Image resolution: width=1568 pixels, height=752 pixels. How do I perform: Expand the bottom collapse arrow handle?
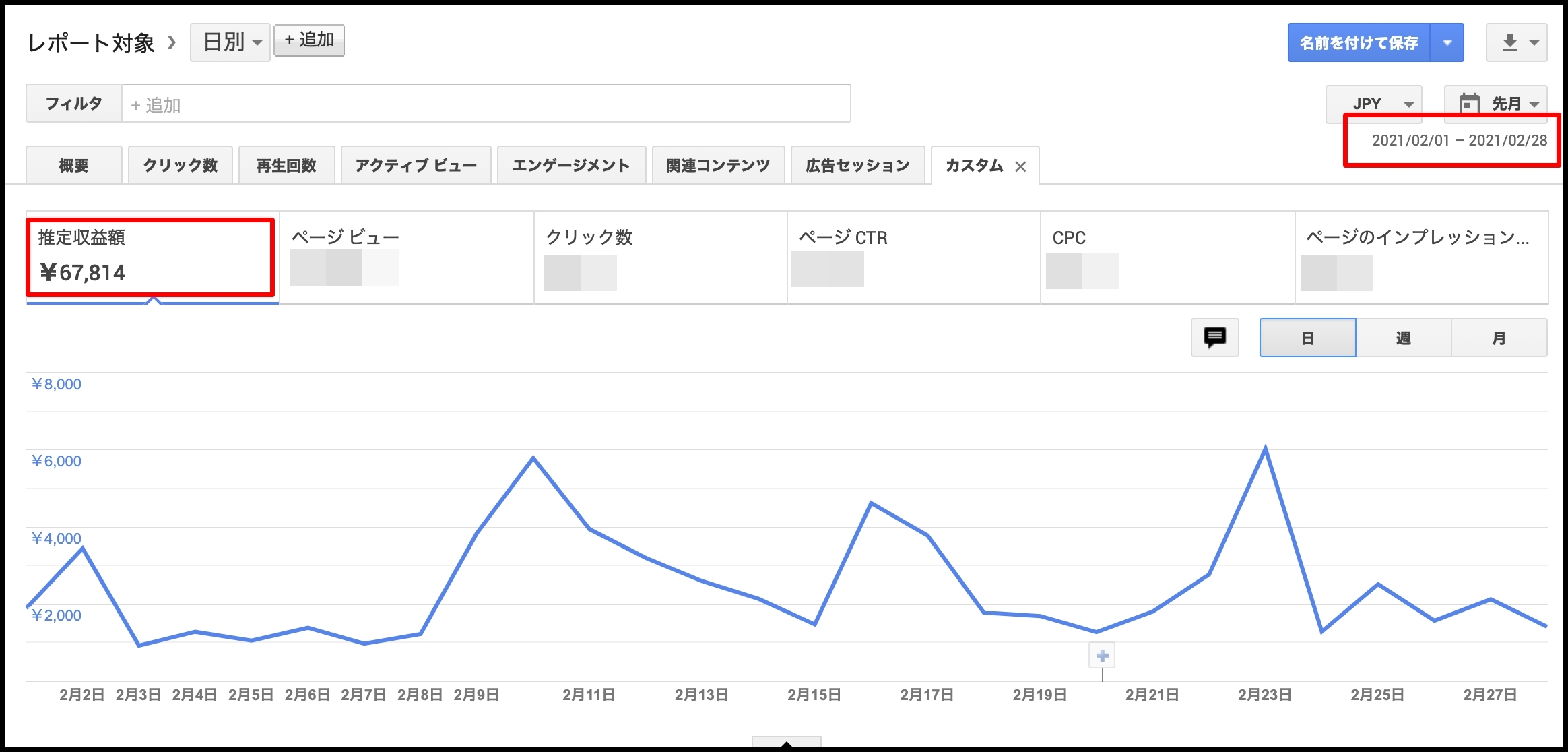point(786,743)
